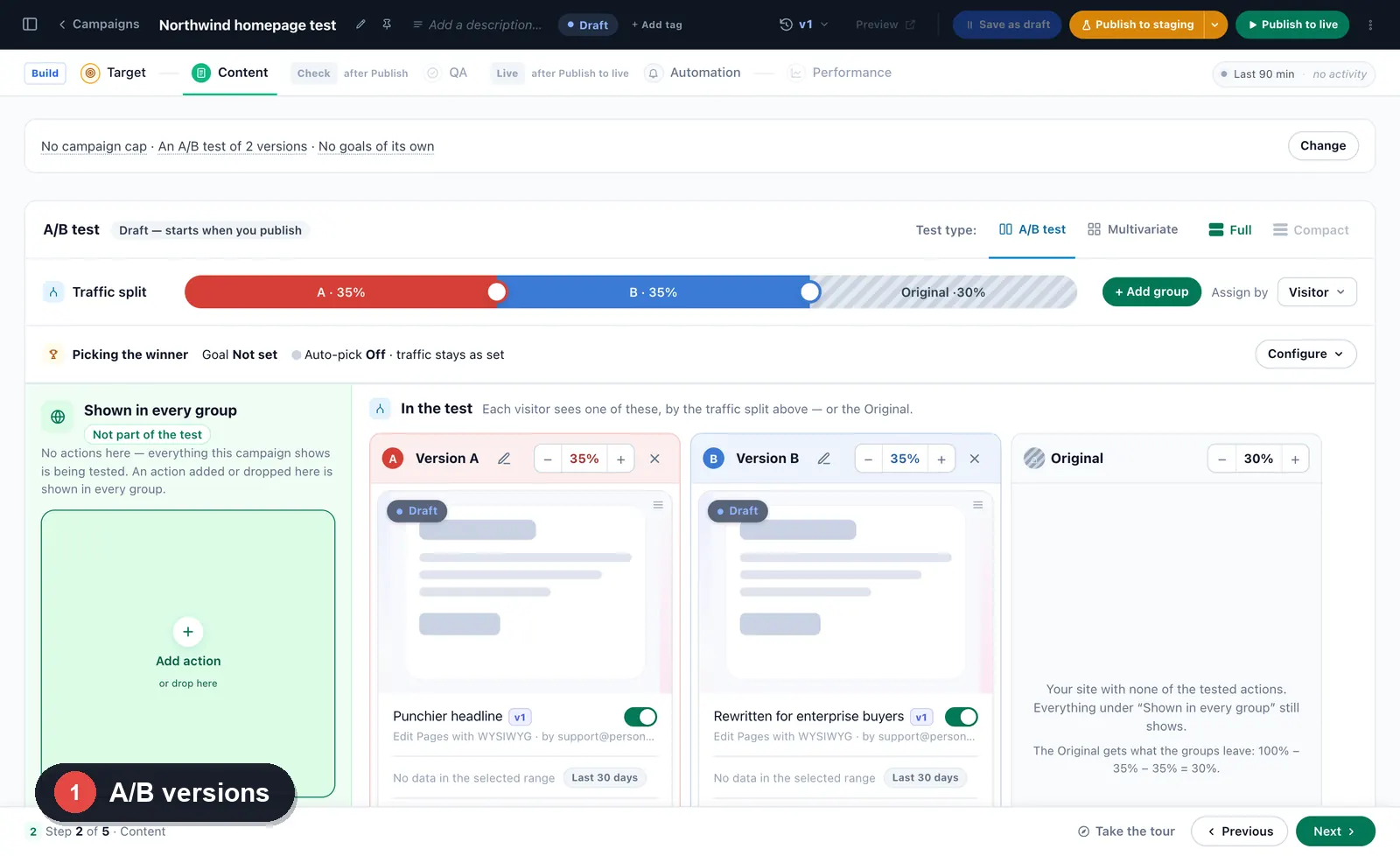Select Multivariate test type

coord(1132,229)
